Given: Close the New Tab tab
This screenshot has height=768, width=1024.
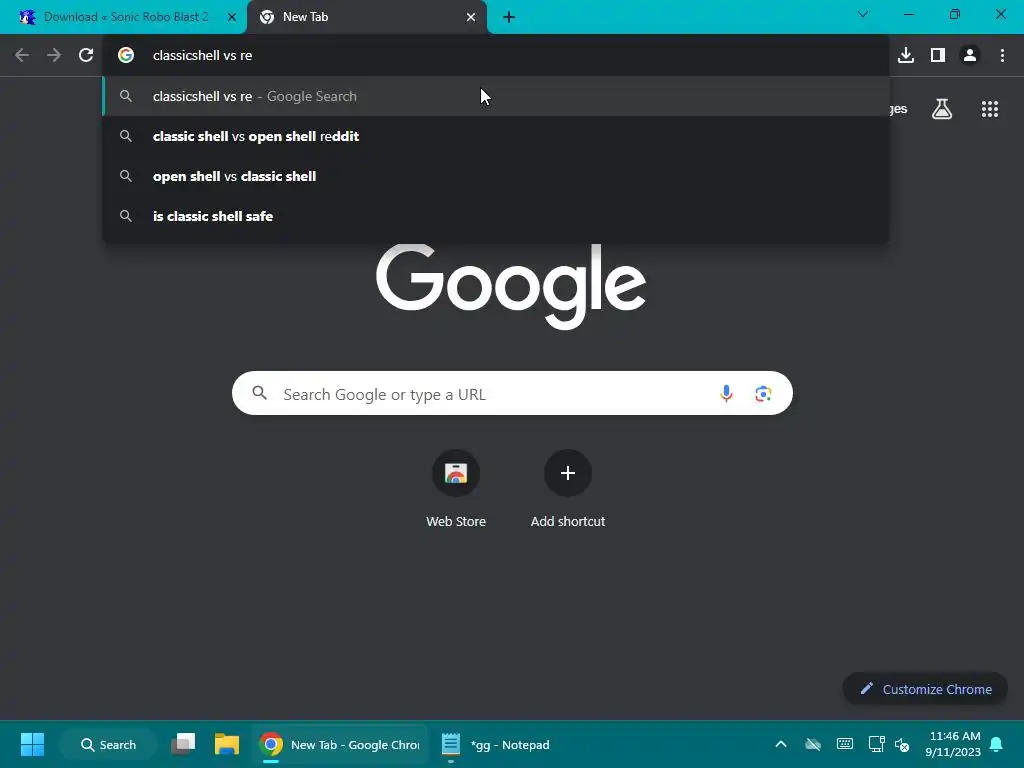Looking at the screenshot, I should coord(471,17).
